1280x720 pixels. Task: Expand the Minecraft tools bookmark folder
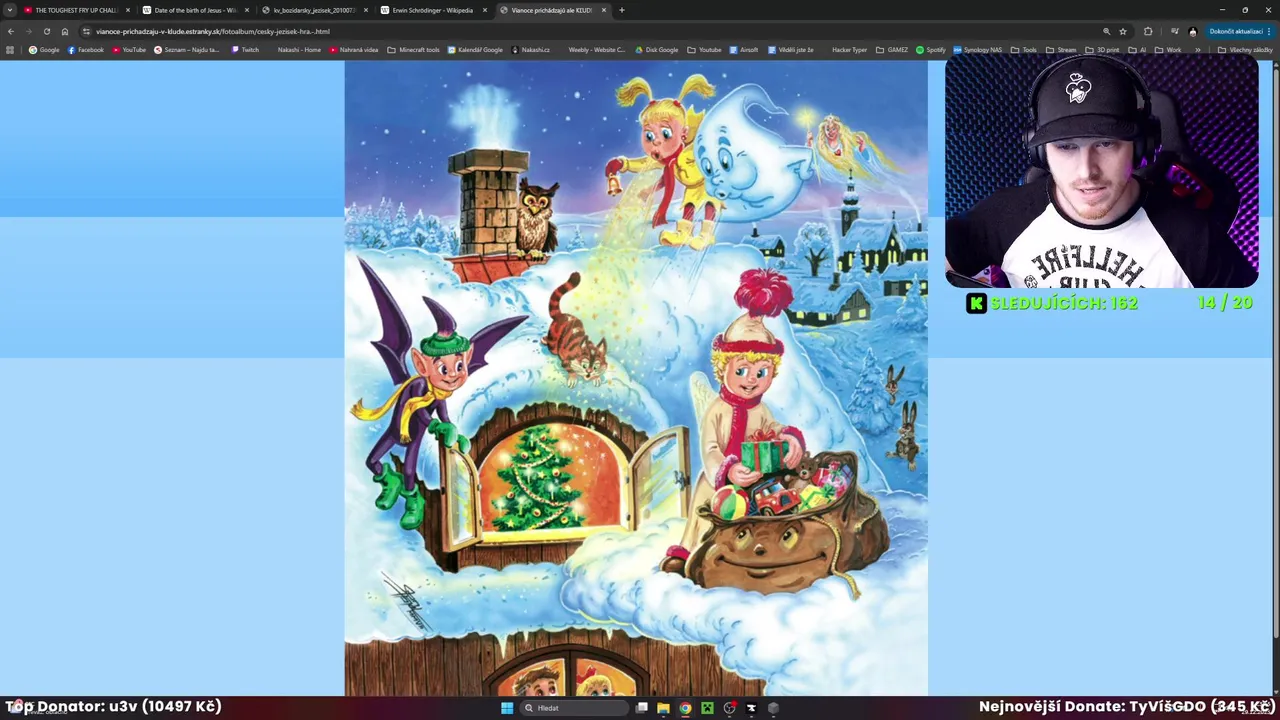click(414, 50)
